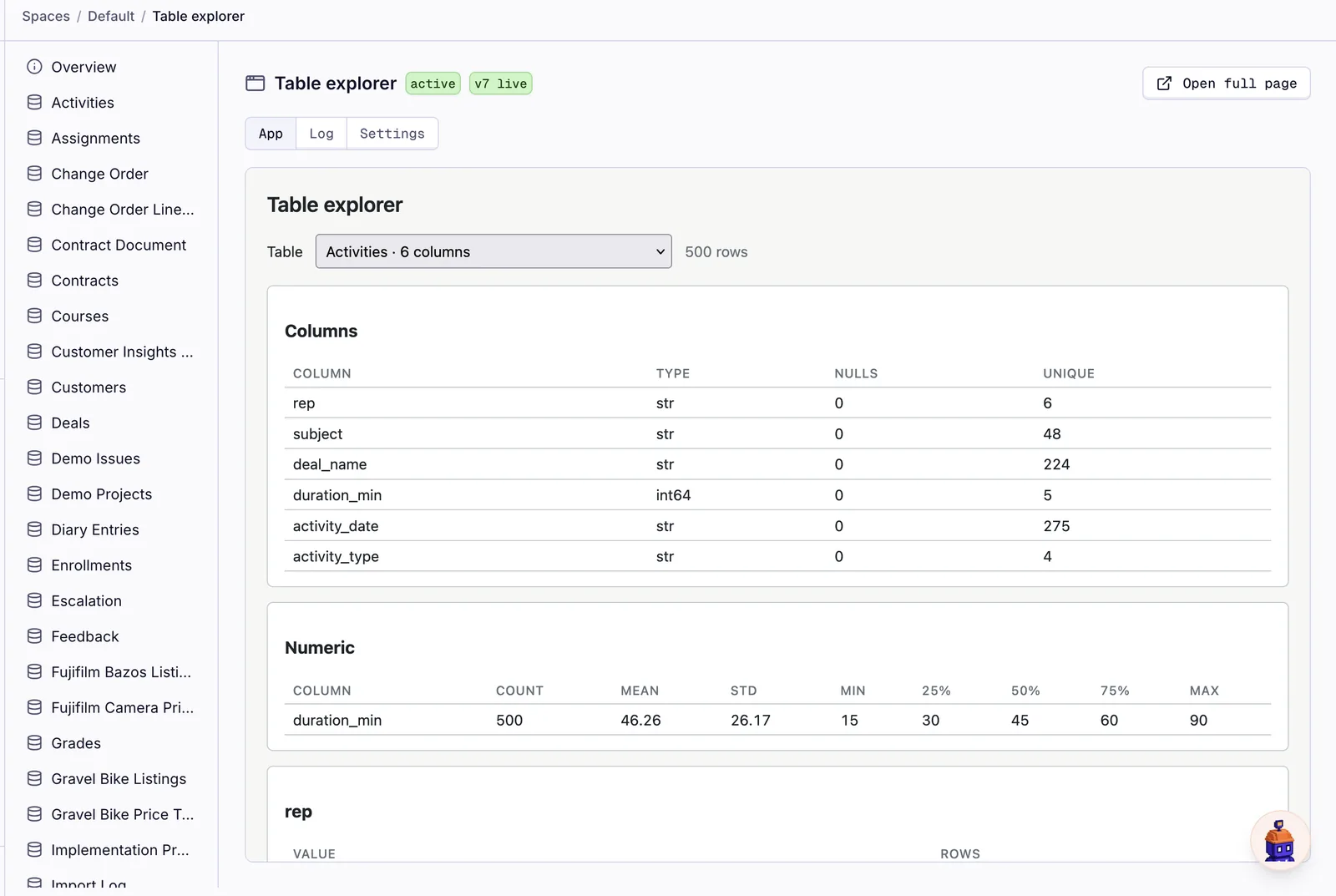Click the UNIQUE column header
Image resolution: width=1336 pixels, height=896 pixels.
pos(1069,373)
